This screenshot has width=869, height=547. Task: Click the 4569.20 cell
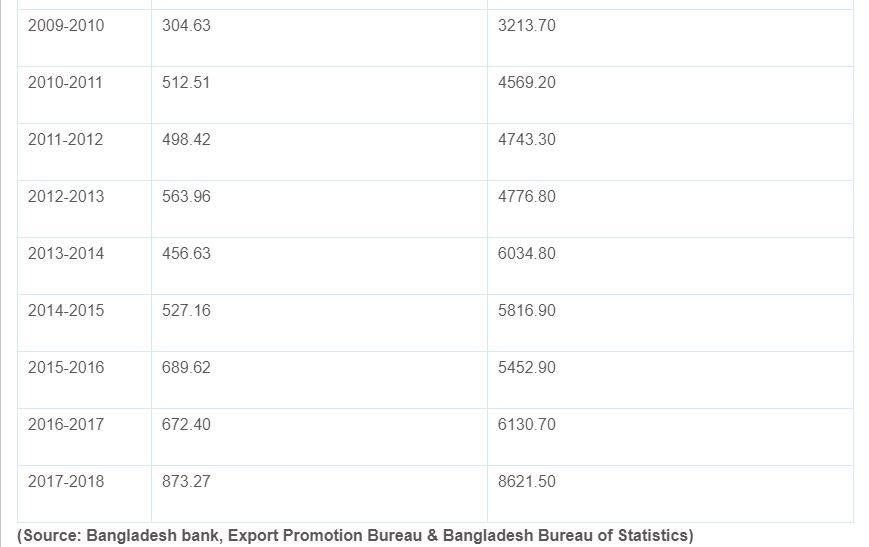pyautogui.click(x=526, y=82)
